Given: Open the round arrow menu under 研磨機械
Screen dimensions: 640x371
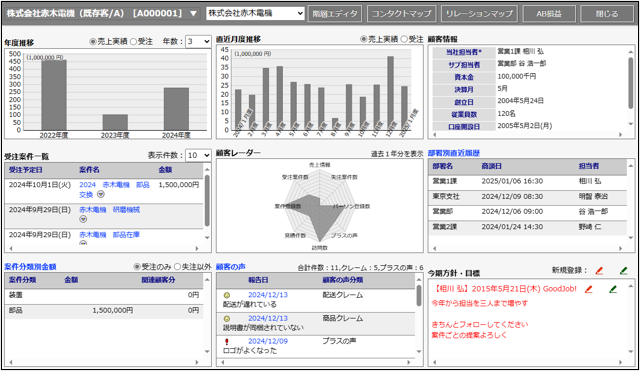Looking at the screenshot, I should coord(83,220).
